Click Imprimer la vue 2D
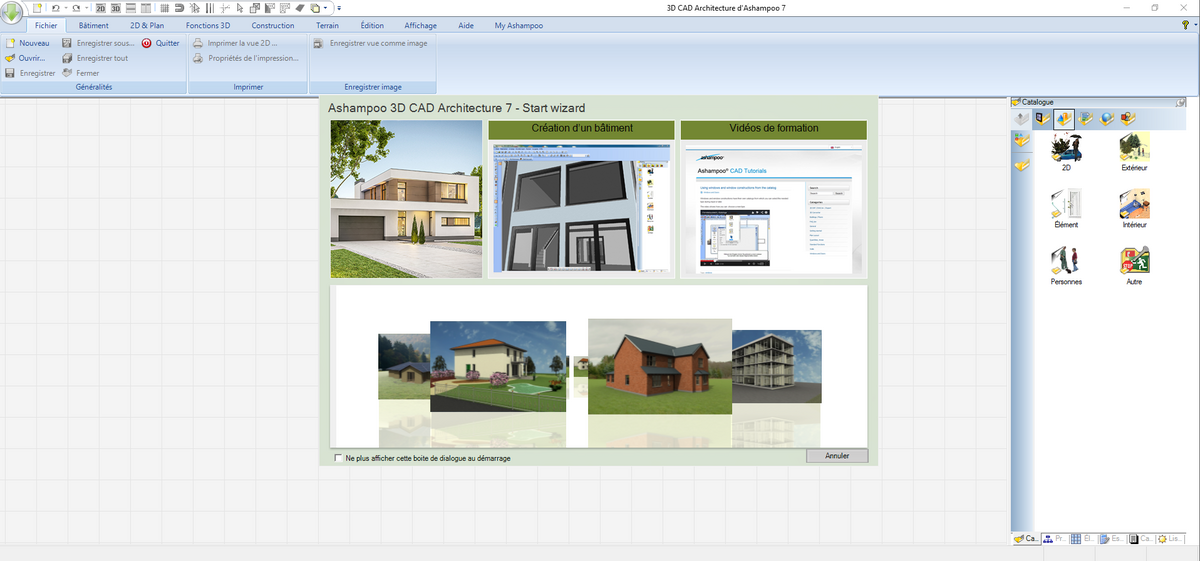This screenshot has width=1200, height=561. tap(234, 43)
